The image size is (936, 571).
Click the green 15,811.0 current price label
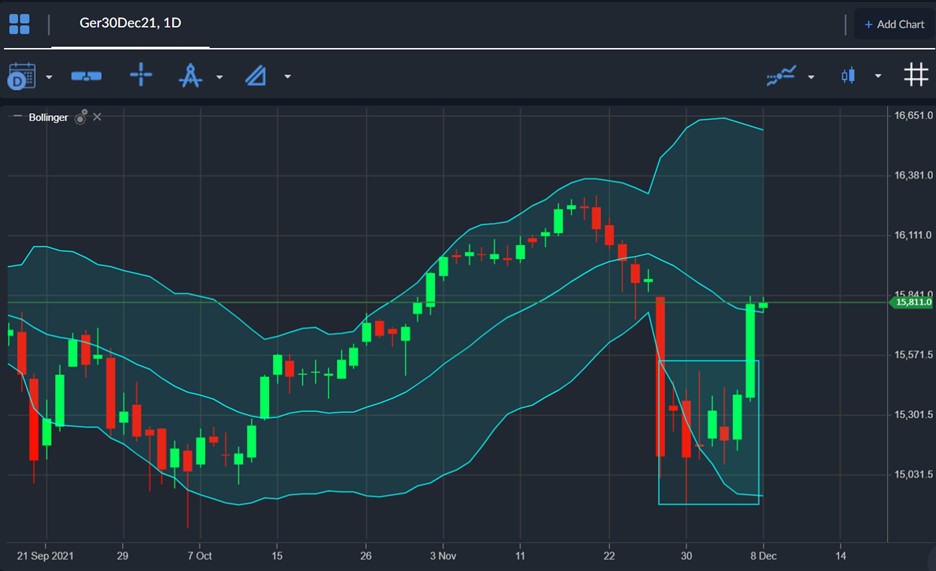[913, 302]
